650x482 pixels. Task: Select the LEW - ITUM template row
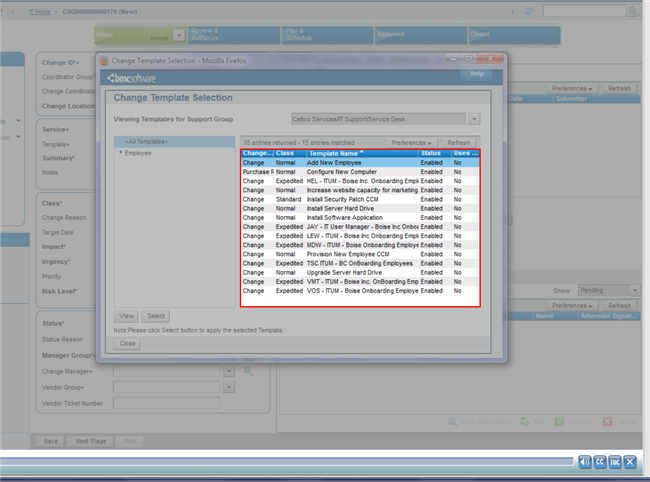click(360, 236)
